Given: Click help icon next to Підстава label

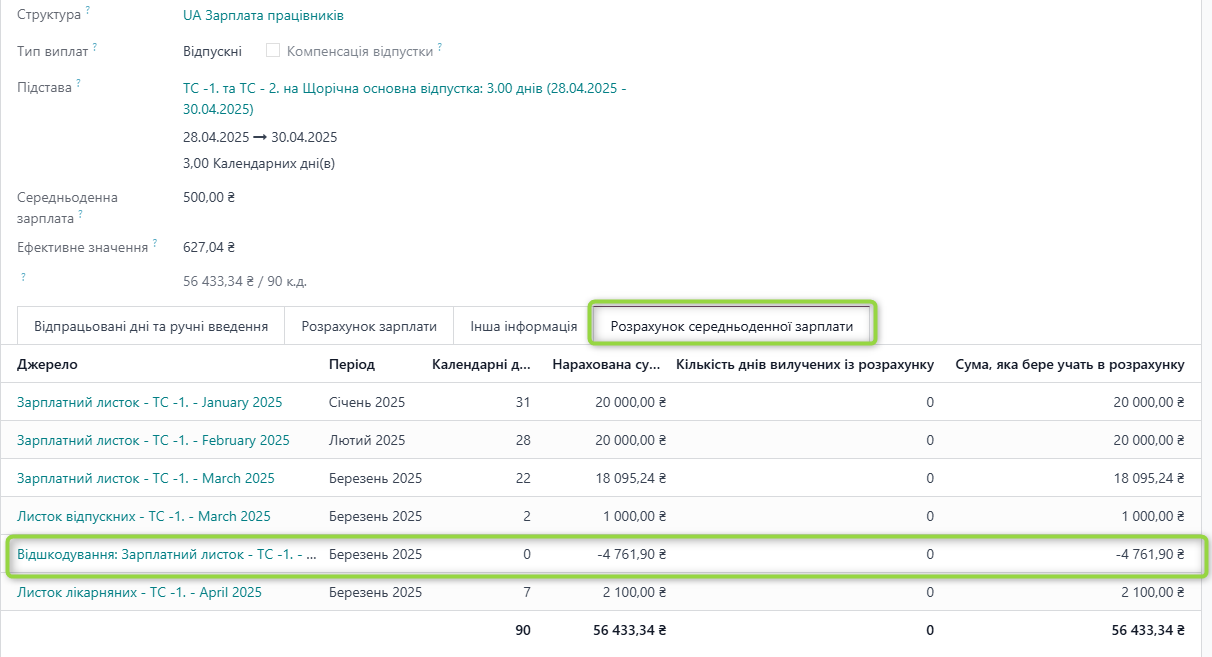Looking at the screenshot, I should tap(78, 83).
